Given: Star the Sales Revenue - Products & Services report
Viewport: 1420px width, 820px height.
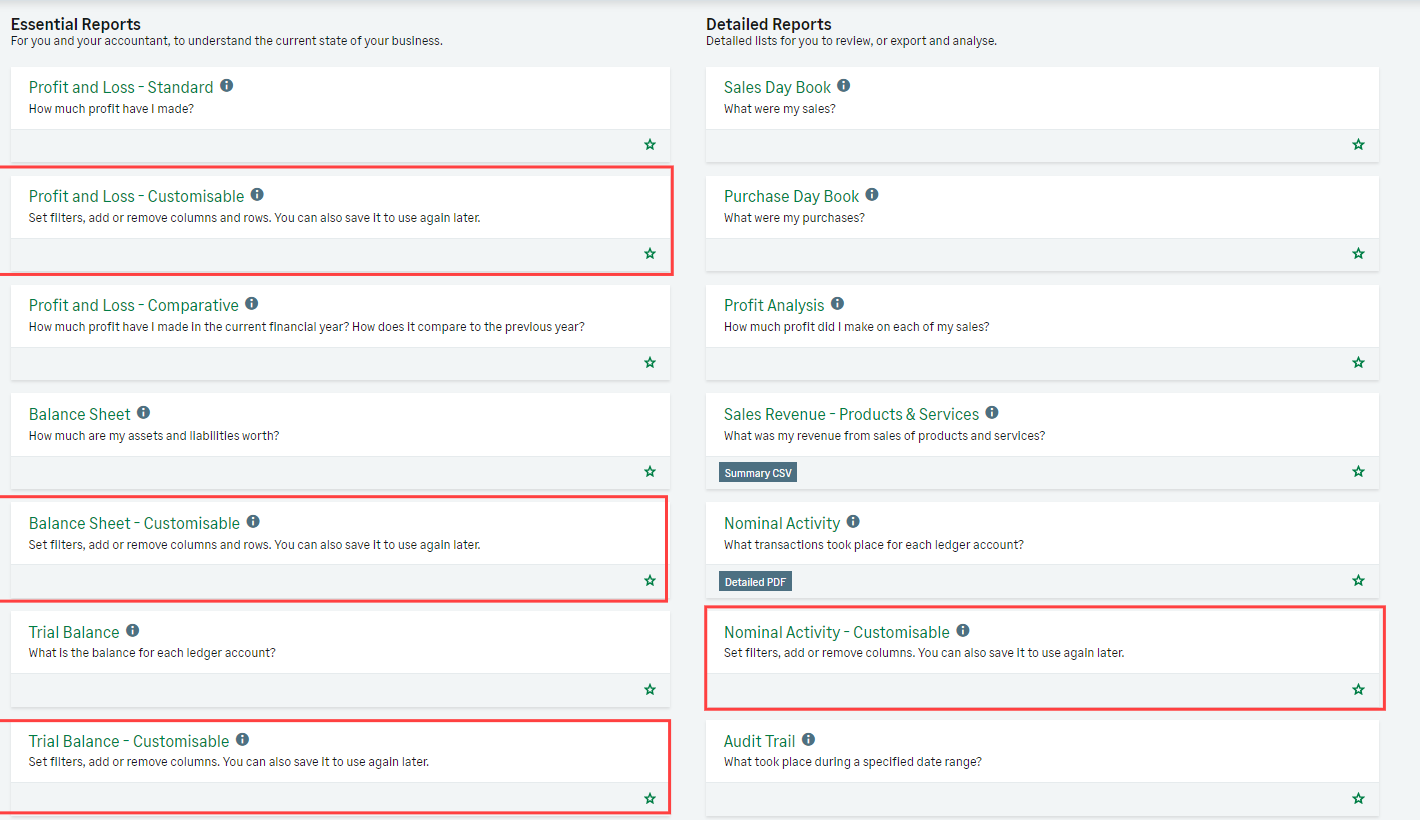Looking at the screenshot, I should [1358, 472].
